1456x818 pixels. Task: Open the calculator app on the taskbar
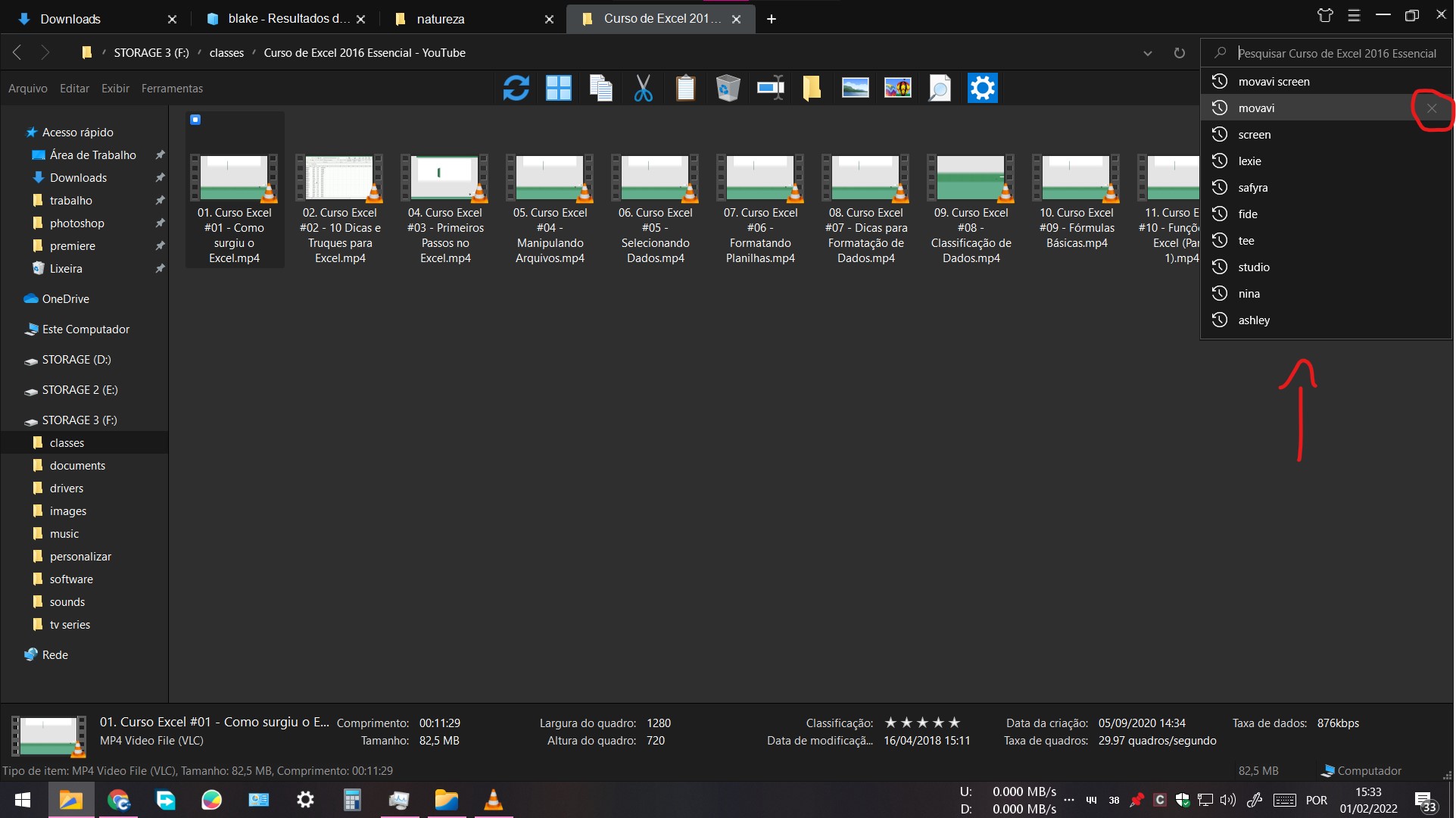[x=352, y=800]
